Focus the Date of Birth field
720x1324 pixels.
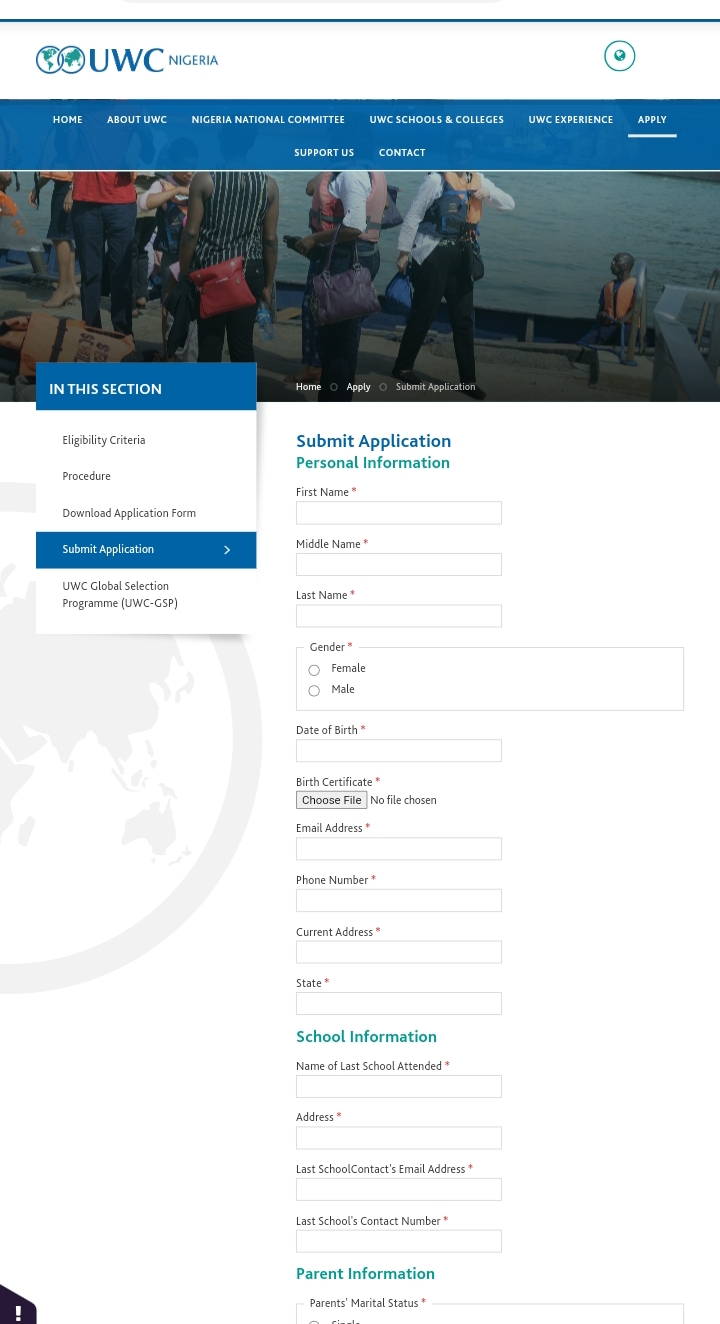399,751
